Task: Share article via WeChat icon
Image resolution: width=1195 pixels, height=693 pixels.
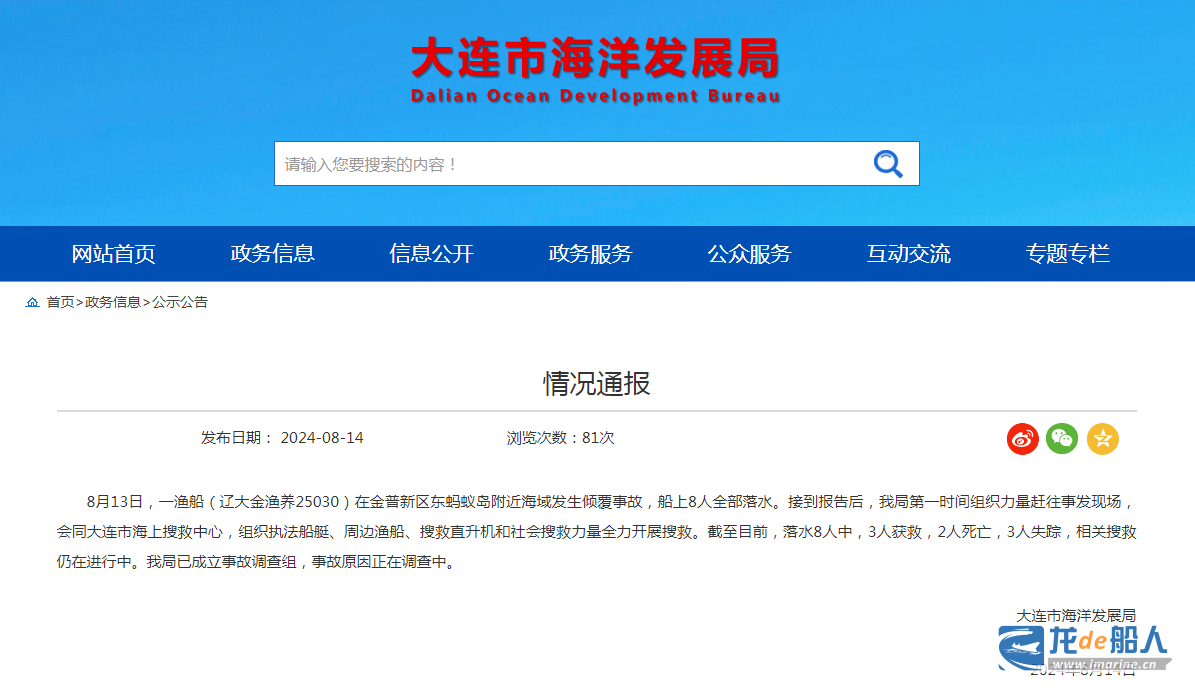Action: pos(1062,439)
